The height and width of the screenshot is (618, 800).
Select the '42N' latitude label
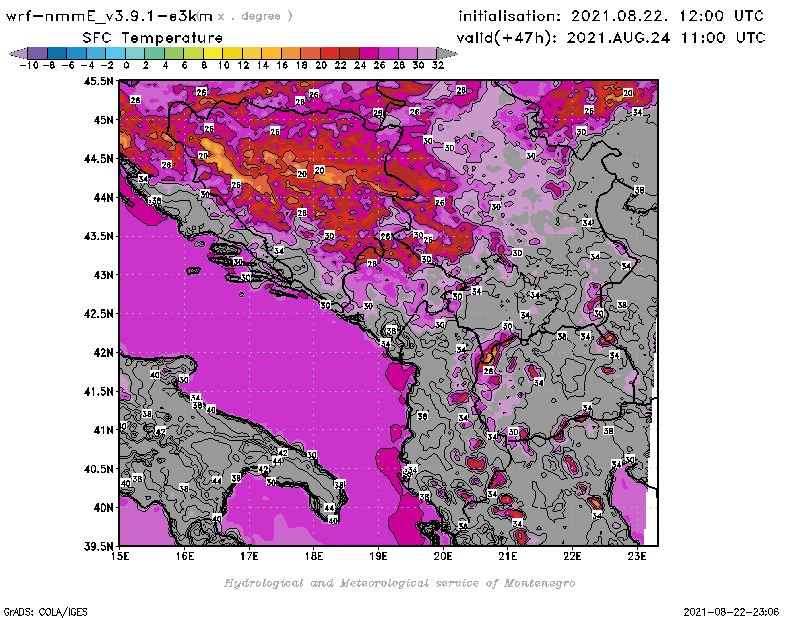[104, 353]
